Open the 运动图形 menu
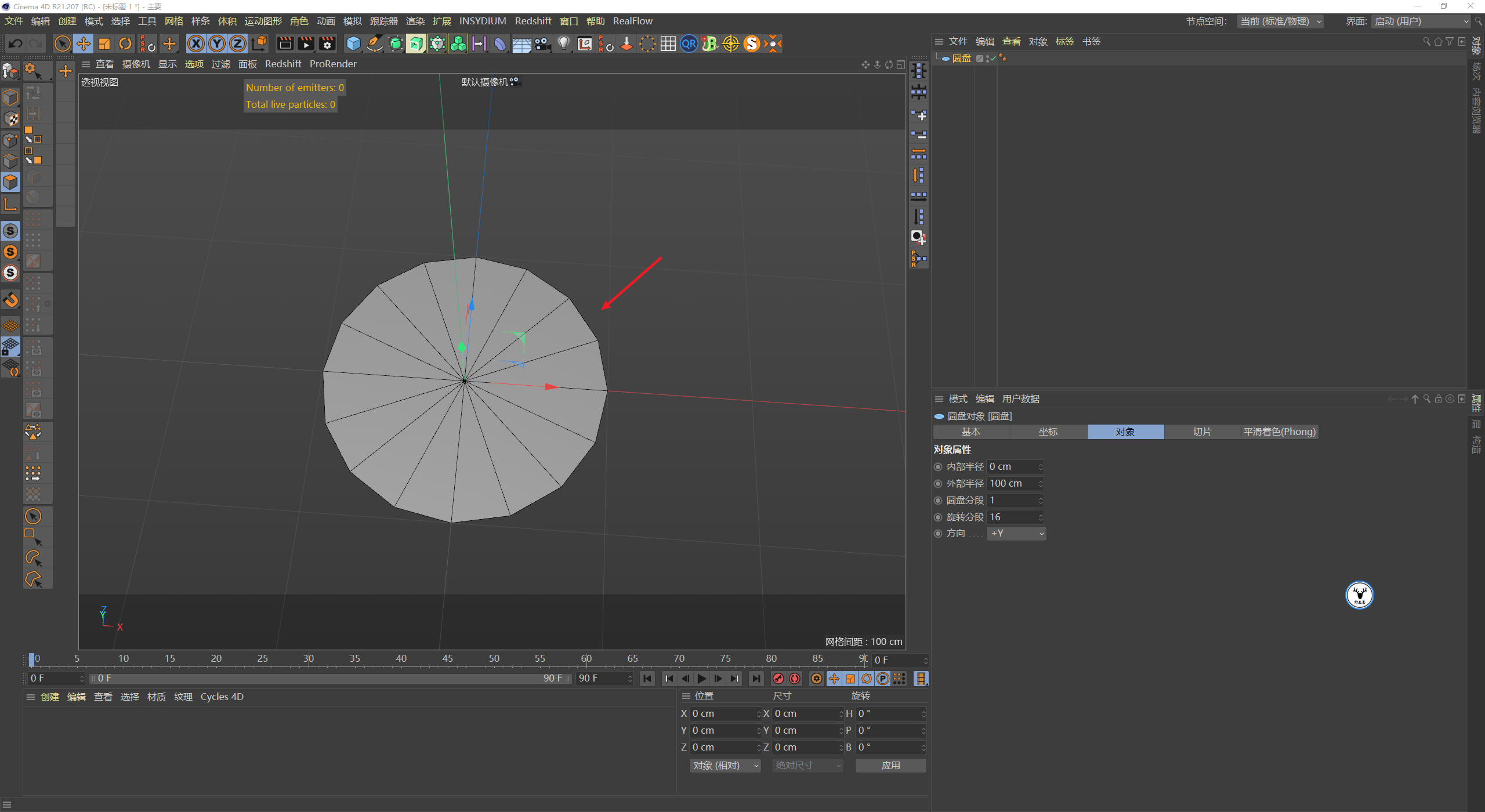This screenshot has width=1485, height=812. 263,21
